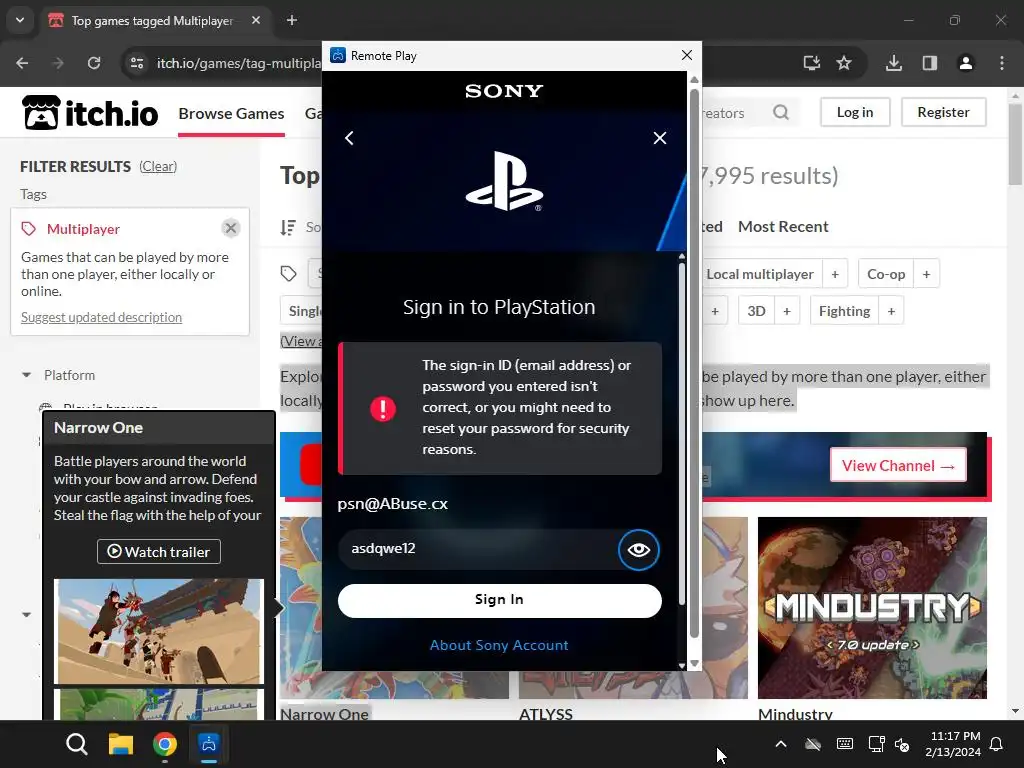
Task: Click Chrome forward navigation arrow
Action: [58, 63]
